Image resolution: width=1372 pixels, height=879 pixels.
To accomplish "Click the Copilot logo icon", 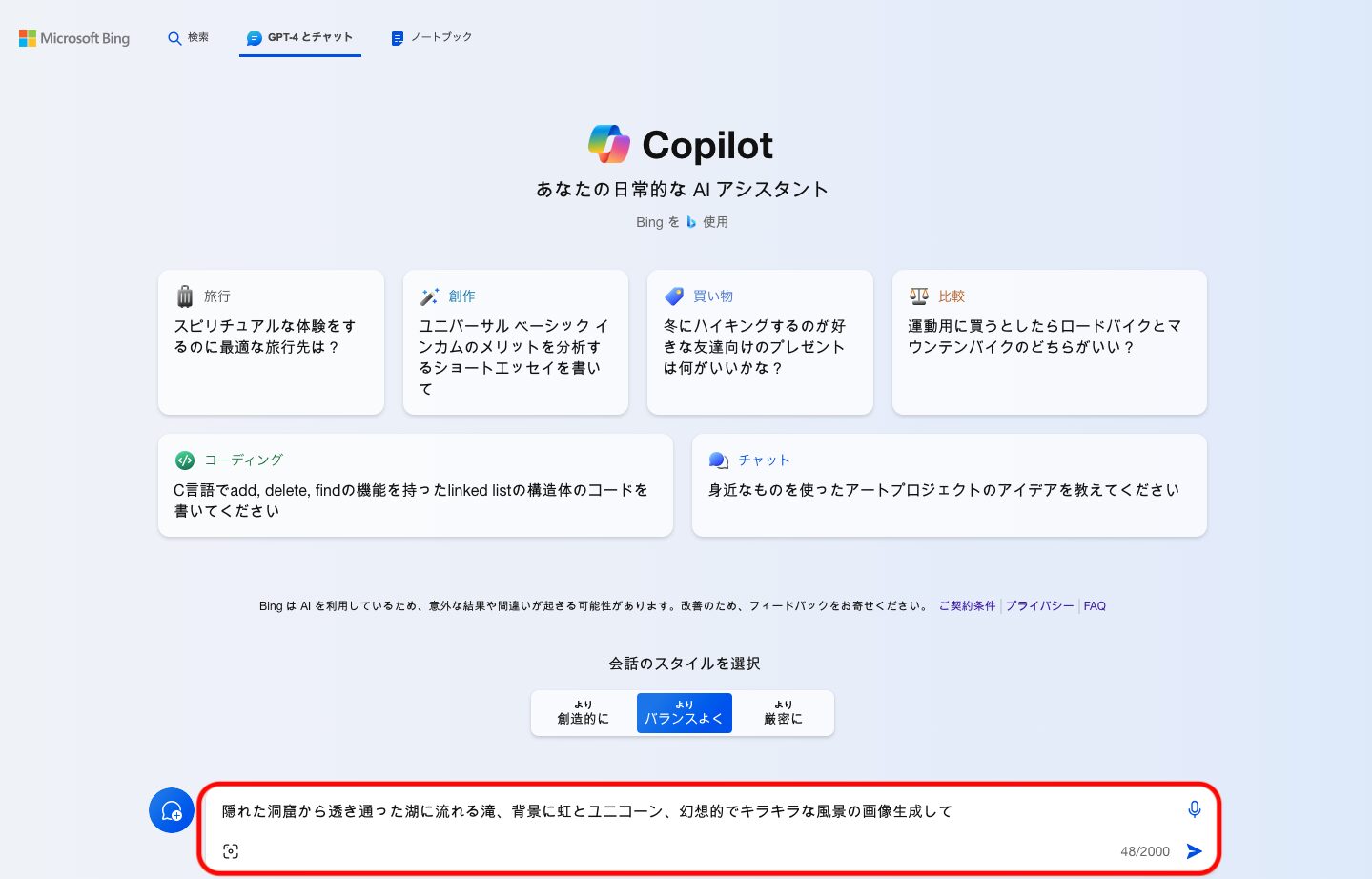I will point(609,145).
